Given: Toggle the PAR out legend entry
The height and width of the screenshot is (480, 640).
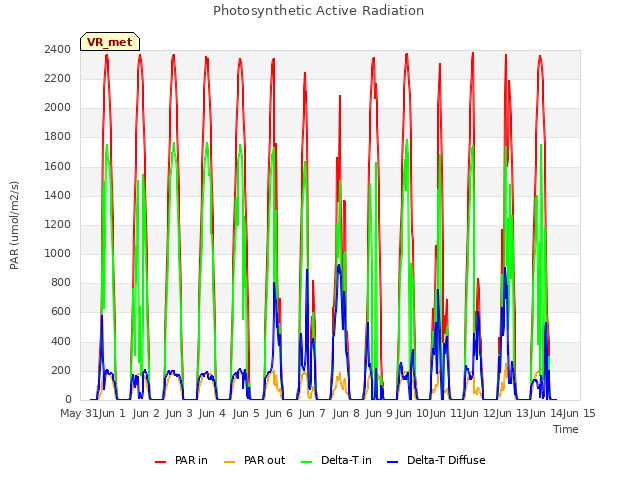Looking at the screenshot, I should [255, 460].
